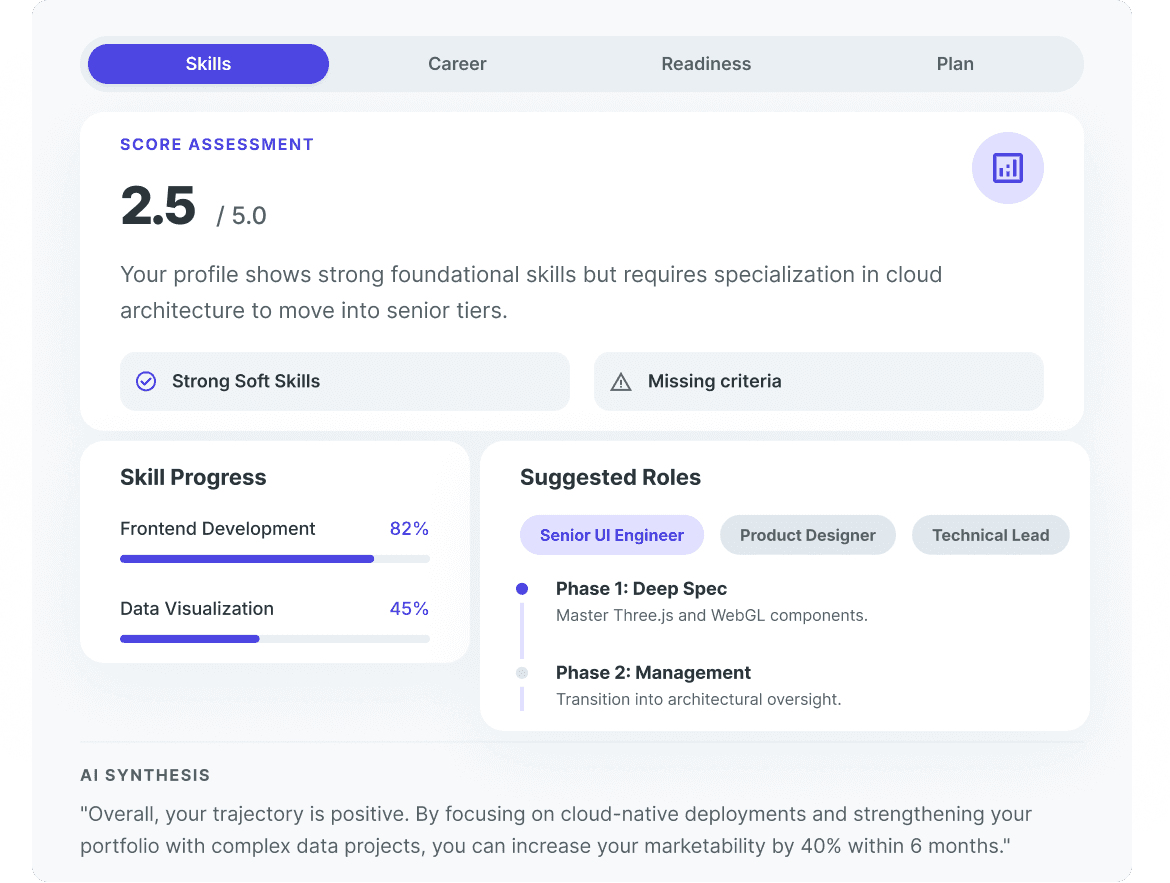1170x883 pixels.
Task: Open the Career tab
Action: [457, 64]
